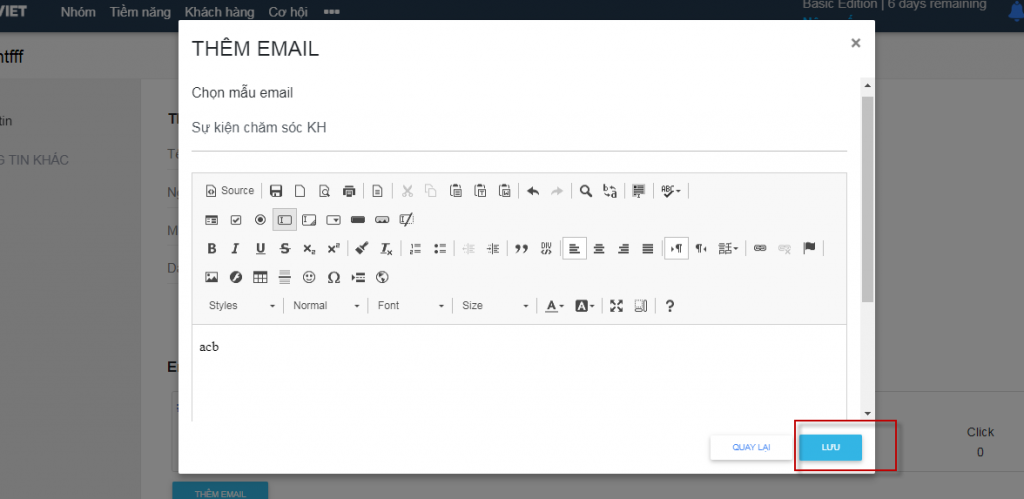Insert special character with Omega icon

click(334, 277)
